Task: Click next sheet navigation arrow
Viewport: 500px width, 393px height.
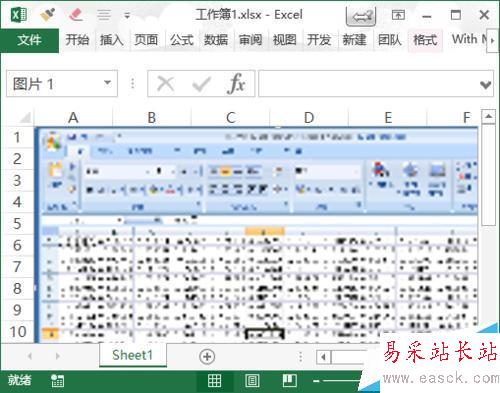Action: [57, 356]
